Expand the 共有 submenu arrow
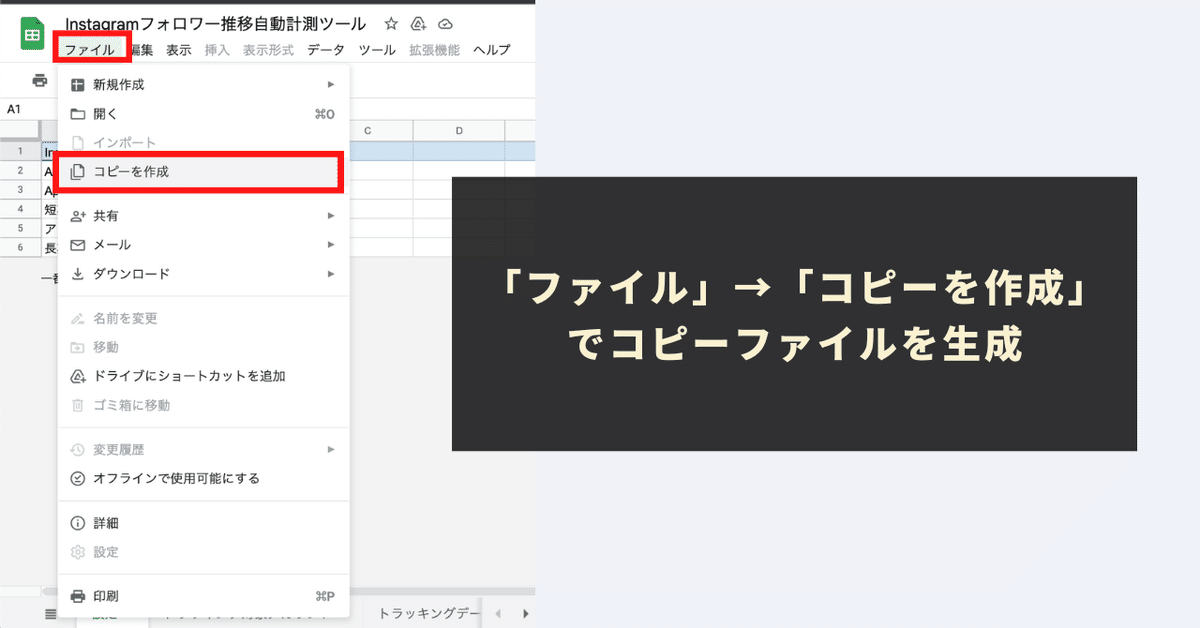Image resolution: width=1200 pixels, height=628 pixels. 331,216
